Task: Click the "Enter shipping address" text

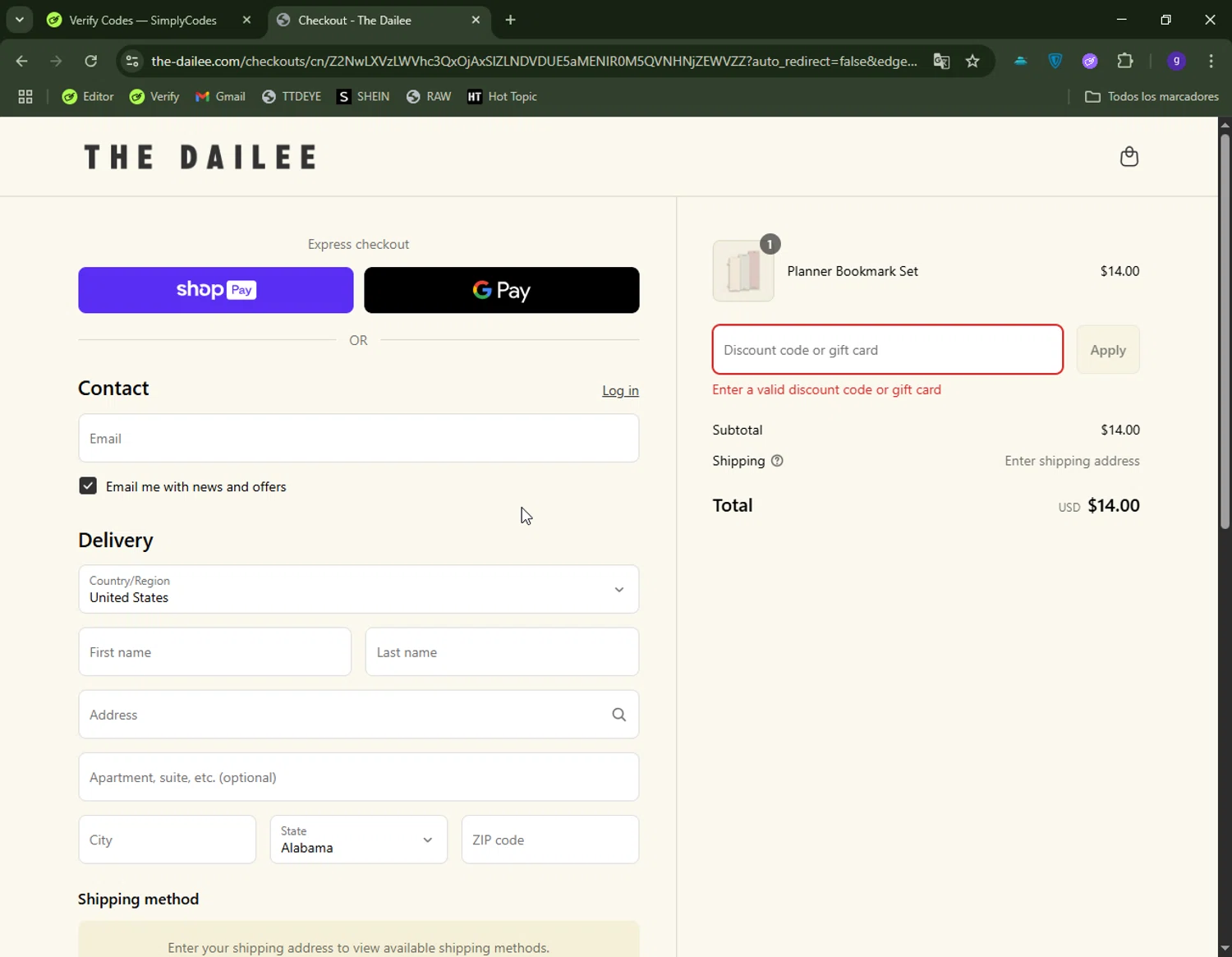Action: (1072, 461)
